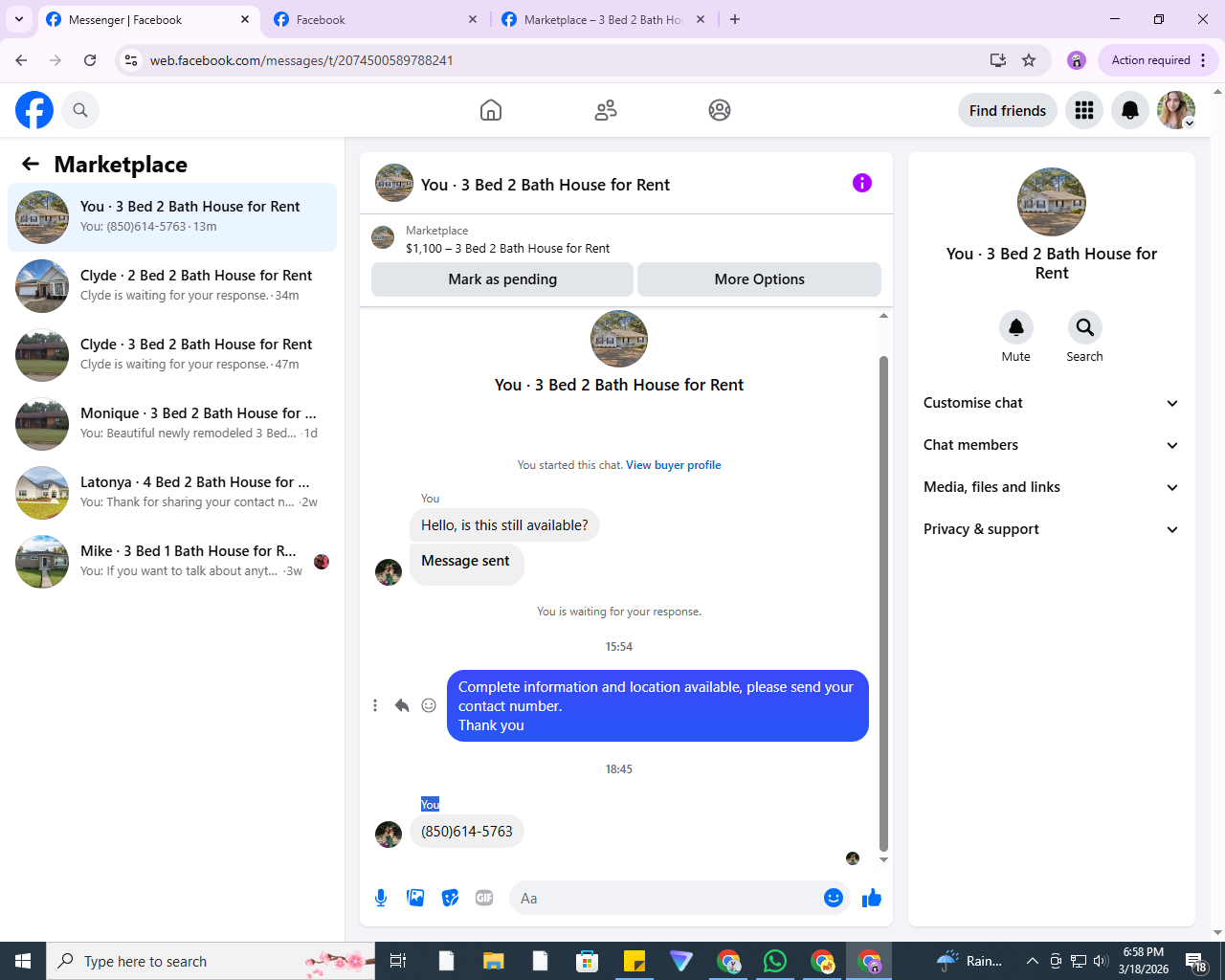
Task: Switch to Marketplace 3 Bed 2 Bath tab
Action: (603, 19)
